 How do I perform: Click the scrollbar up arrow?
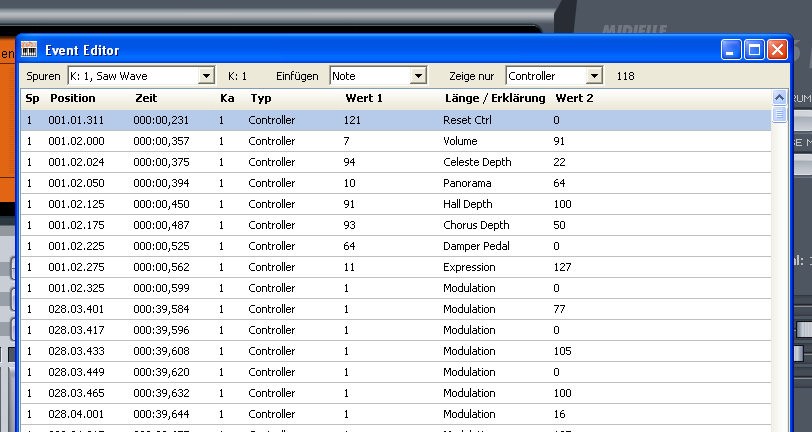(779, 98)
